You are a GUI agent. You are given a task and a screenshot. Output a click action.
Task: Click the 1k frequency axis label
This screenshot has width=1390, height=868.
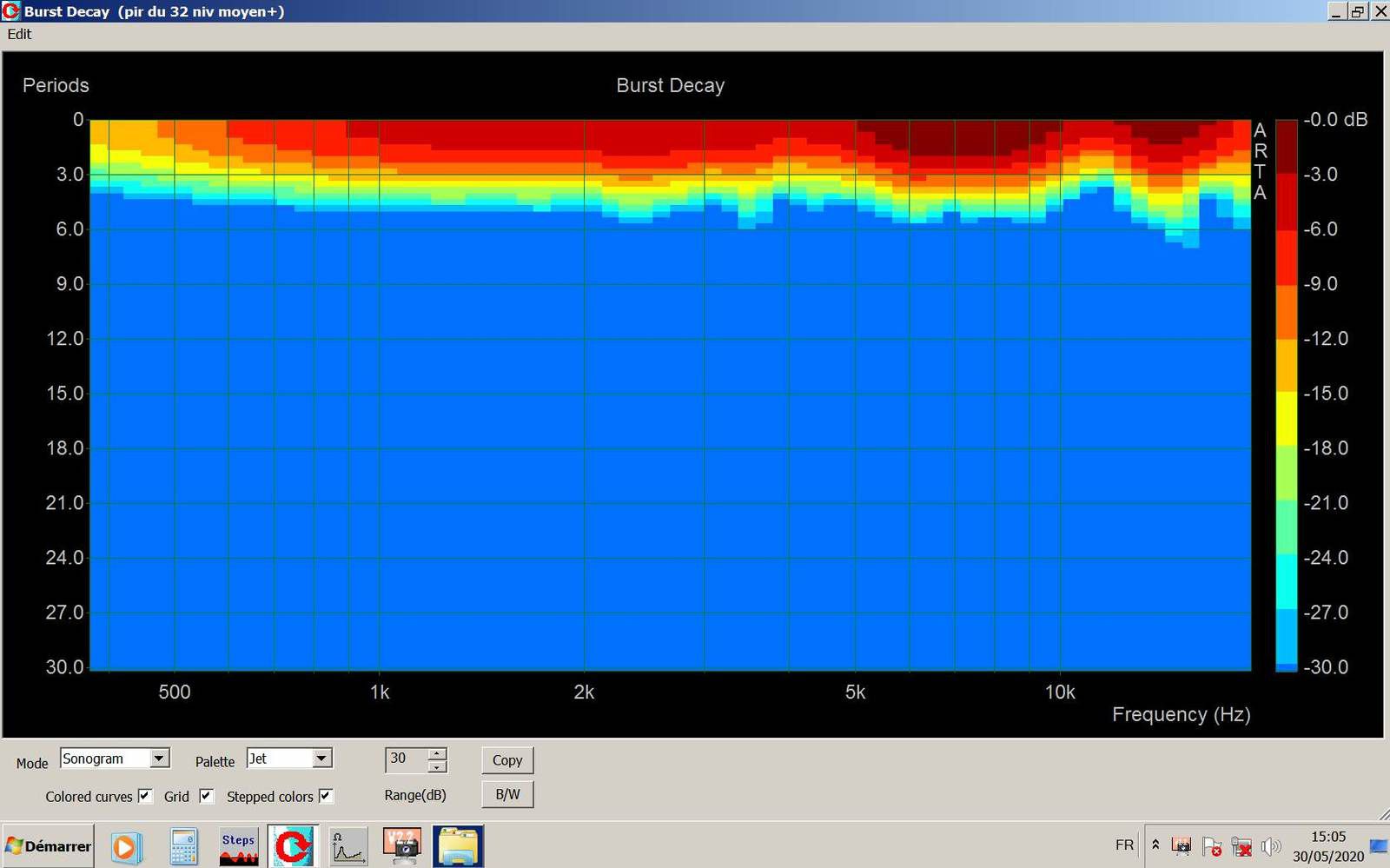[x=380, y=692]
